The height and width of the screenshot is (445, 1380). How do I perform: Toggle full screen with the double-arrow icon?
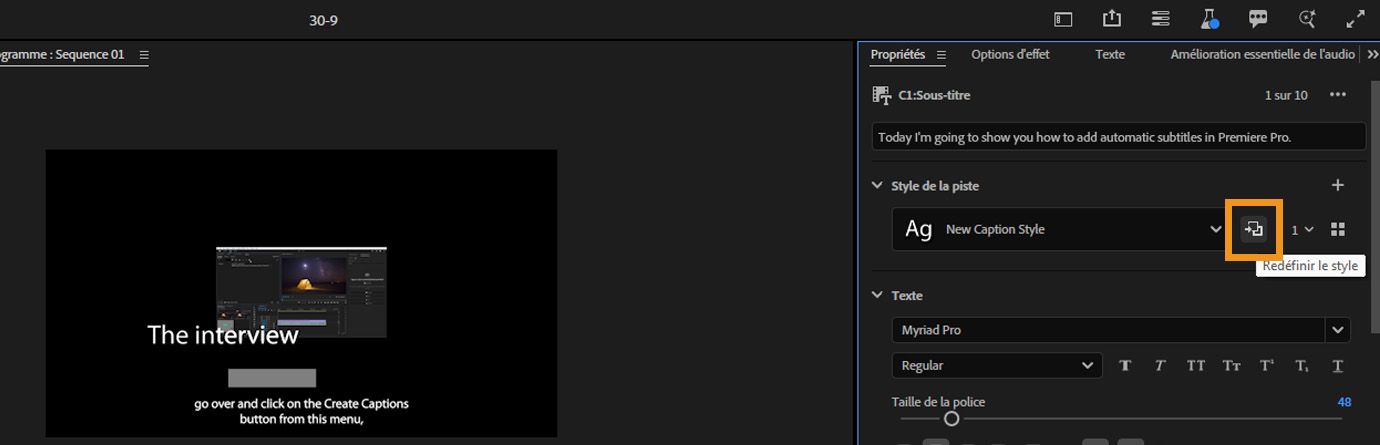pyautogui.click(x=1355, y=19)
